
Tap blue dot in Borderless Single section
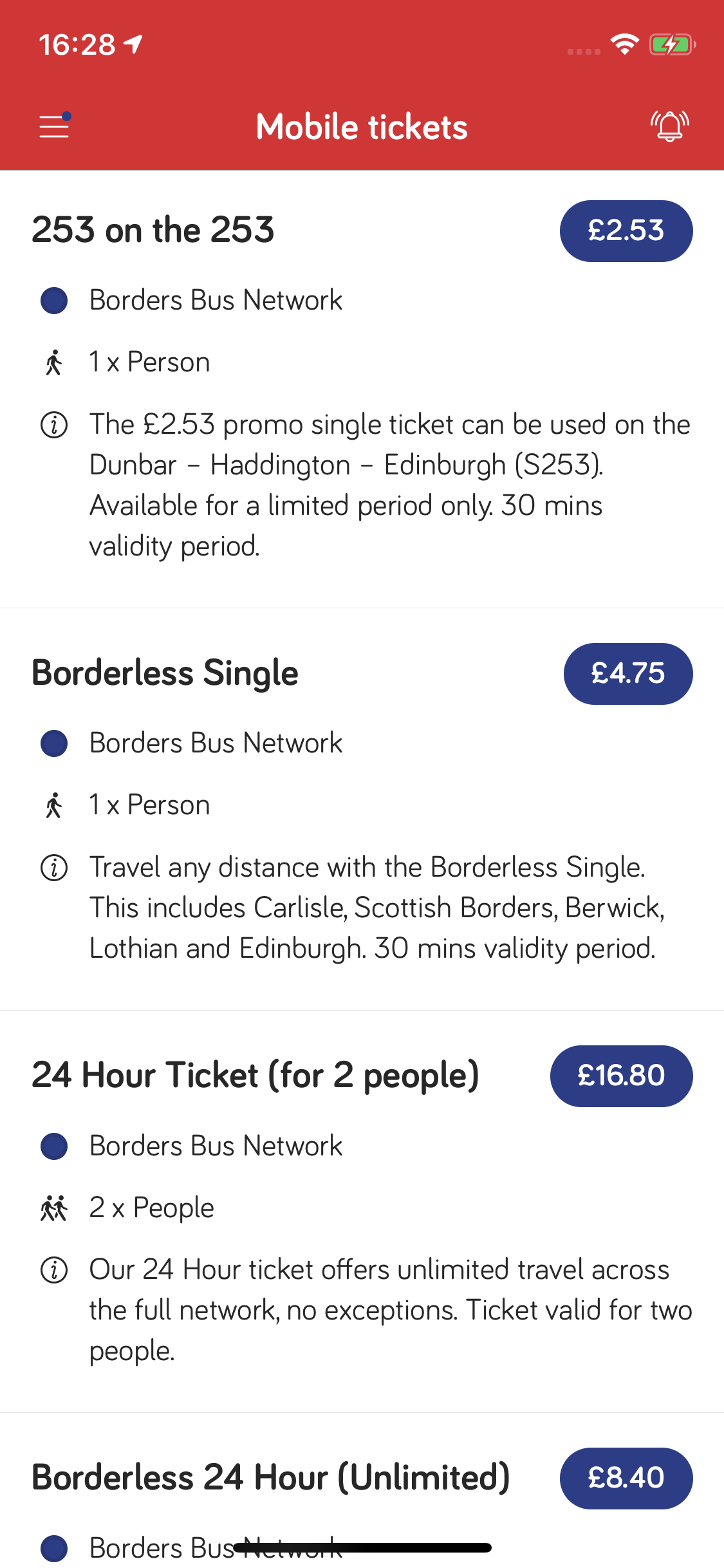[54, 743]
